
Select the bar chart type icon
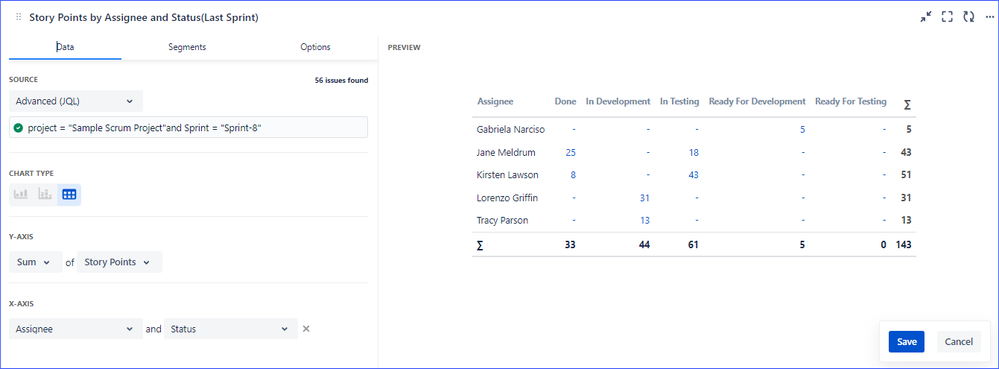coord(21,194)
